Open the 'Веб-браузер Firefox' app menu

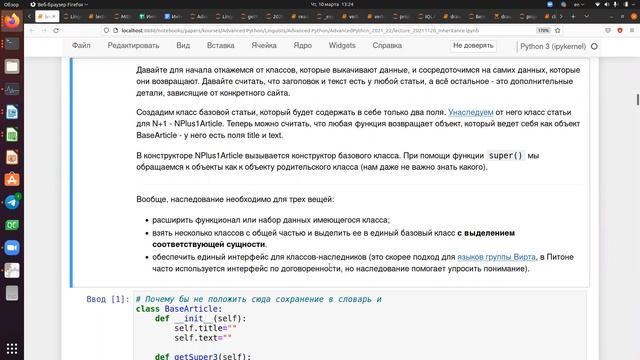(x=59, y=4)
